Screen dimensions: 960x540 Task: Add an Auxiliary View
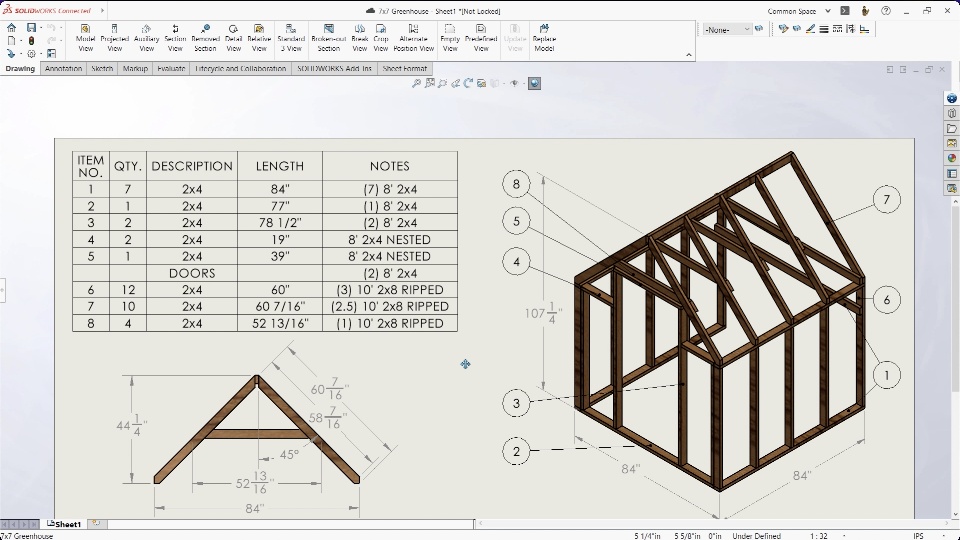[x=146, y=38]
